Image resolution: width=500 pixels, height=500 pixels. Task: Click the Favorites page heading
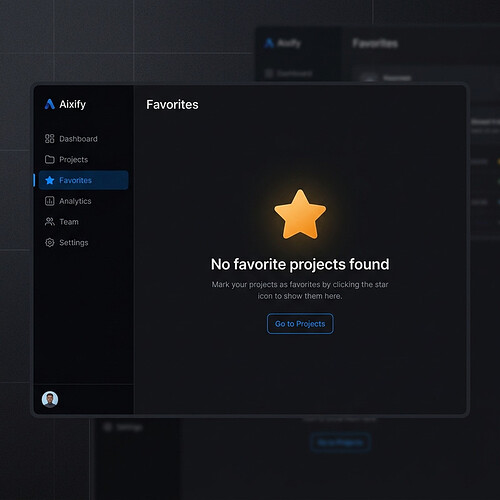[172, 105]
